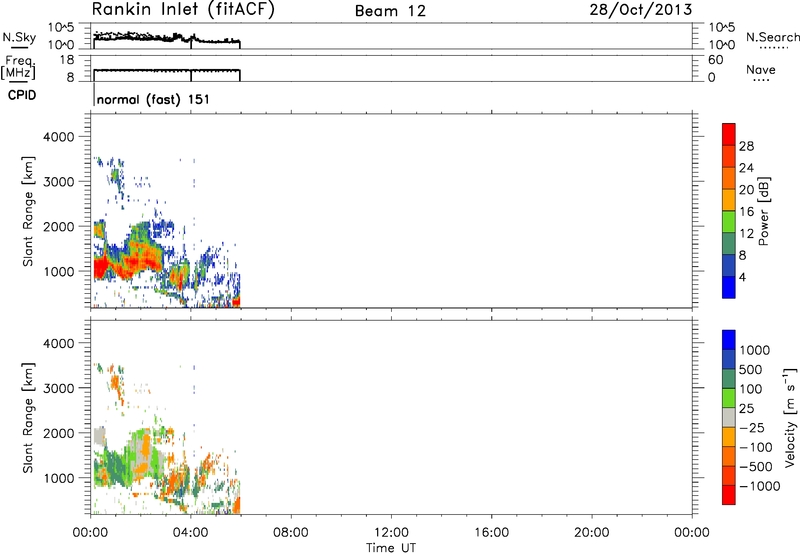Click the 28/Oct/2013 date text

click(x=641, y=9)
